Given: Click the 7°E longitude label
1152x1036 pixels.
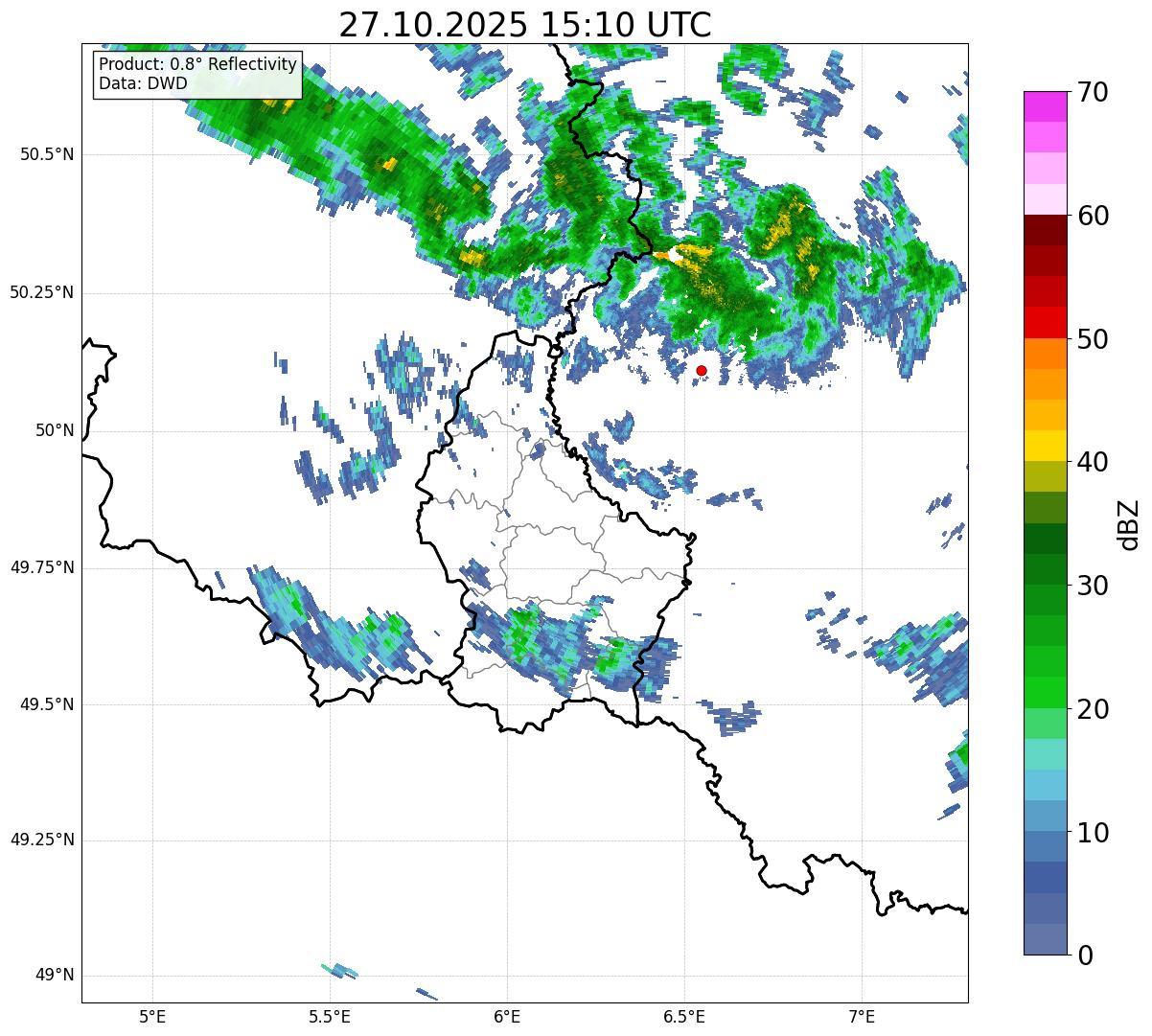Looking at the screenshot, I should point(862,1016).
